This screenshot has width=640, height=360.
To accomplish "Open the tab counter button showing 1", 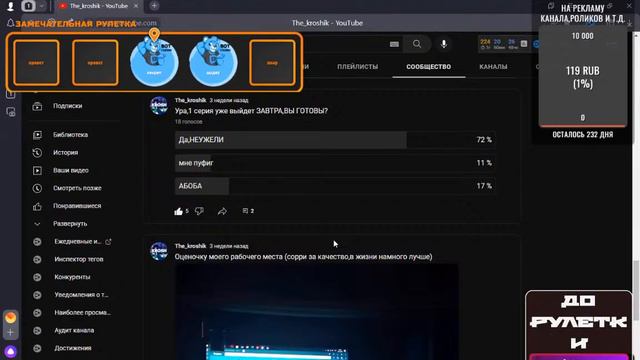I will click(x=28, y=6).
